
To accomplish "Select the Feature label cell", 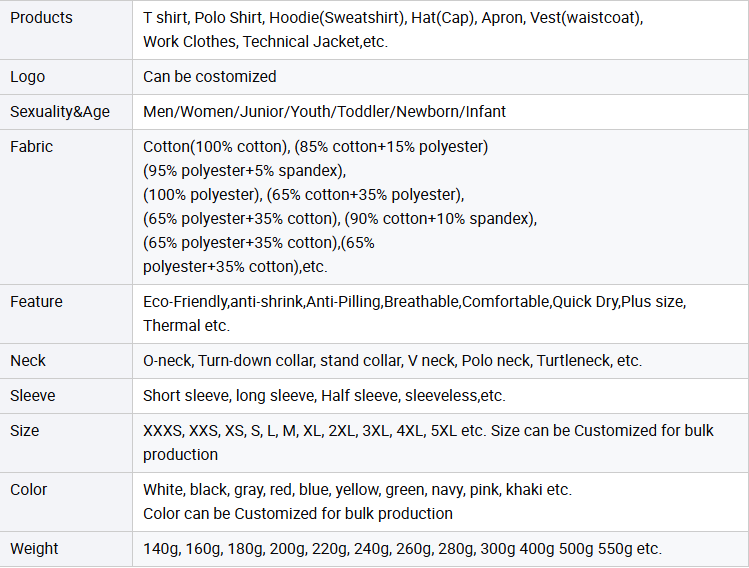I will (x=36, y=302).
